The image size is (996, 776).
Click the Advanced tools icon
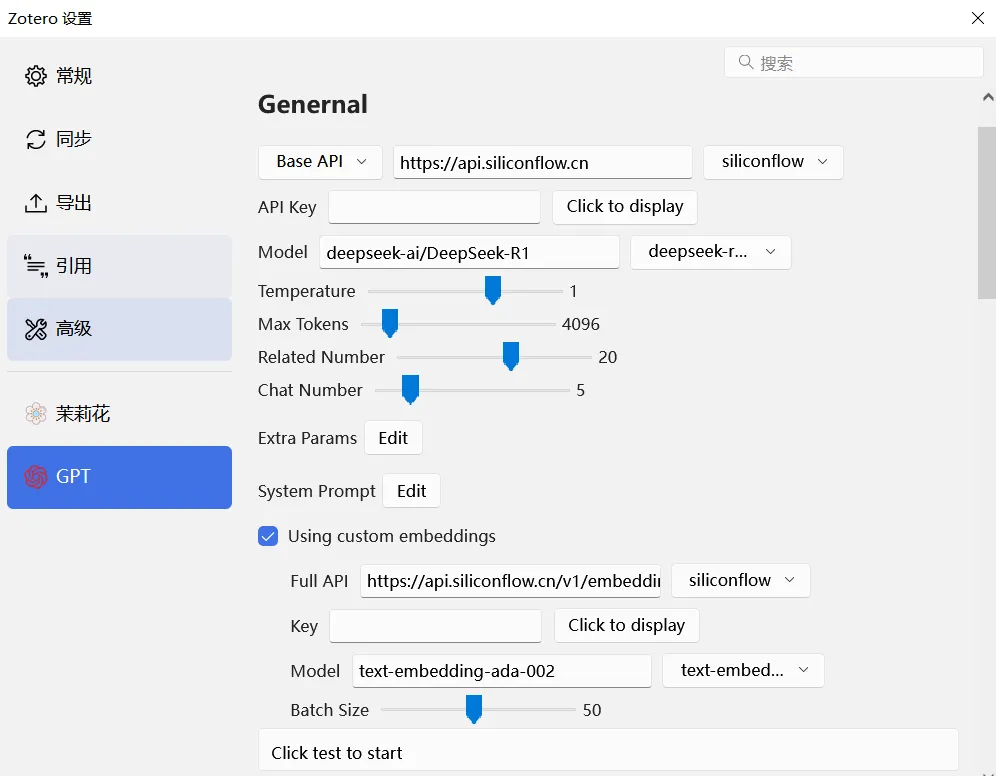pyautogui.click(x=36, y=329)
